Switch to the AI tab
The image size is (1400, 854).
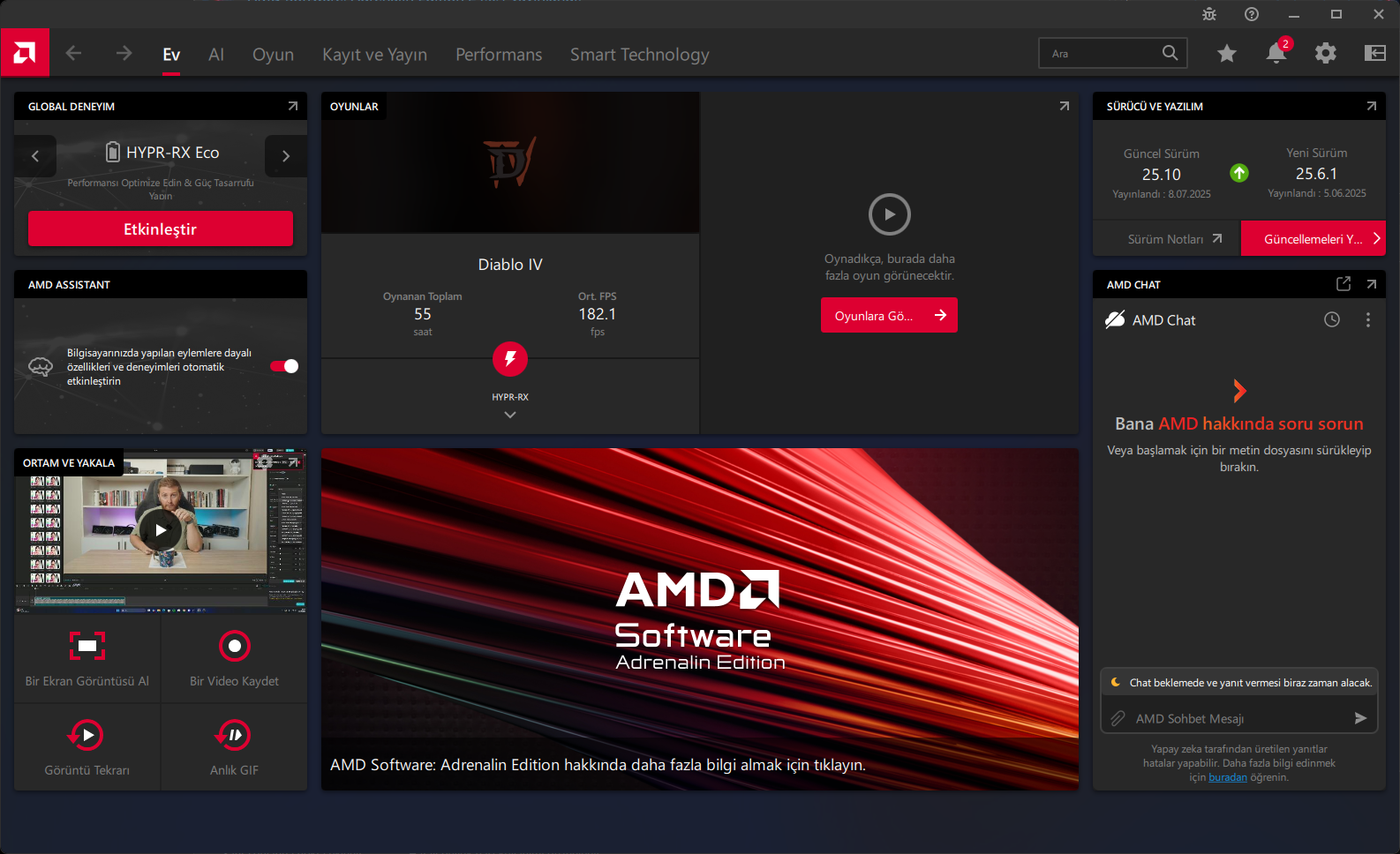coord(216,55)
